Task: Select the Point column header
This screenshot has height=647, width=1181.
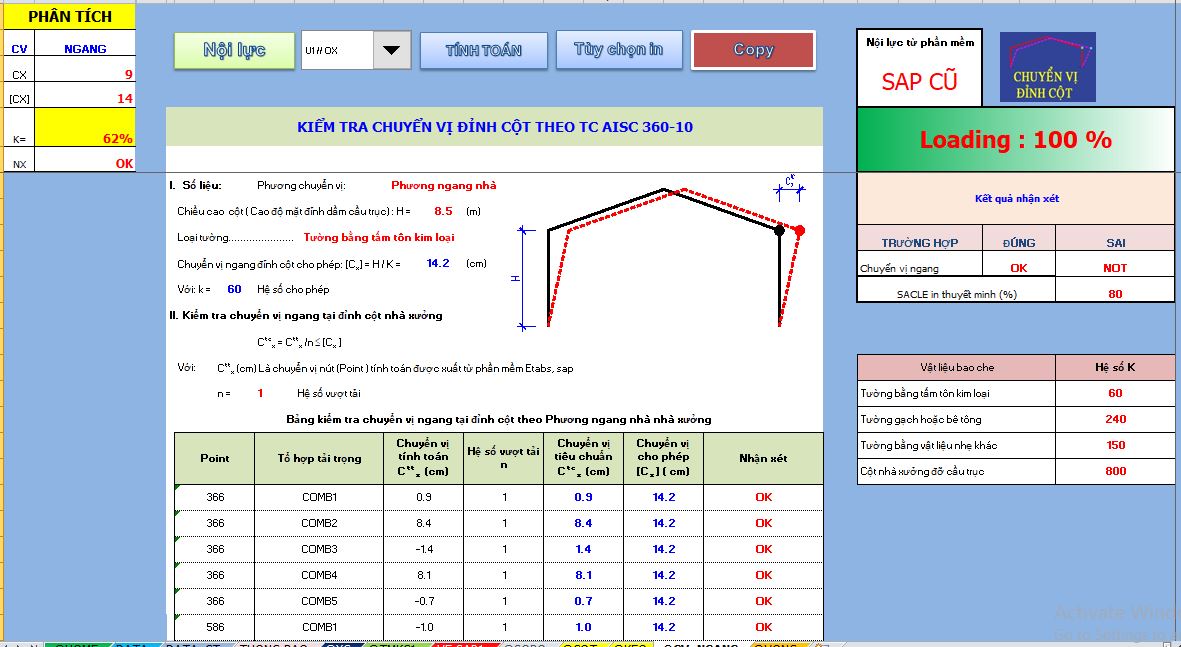Action: 215,458
